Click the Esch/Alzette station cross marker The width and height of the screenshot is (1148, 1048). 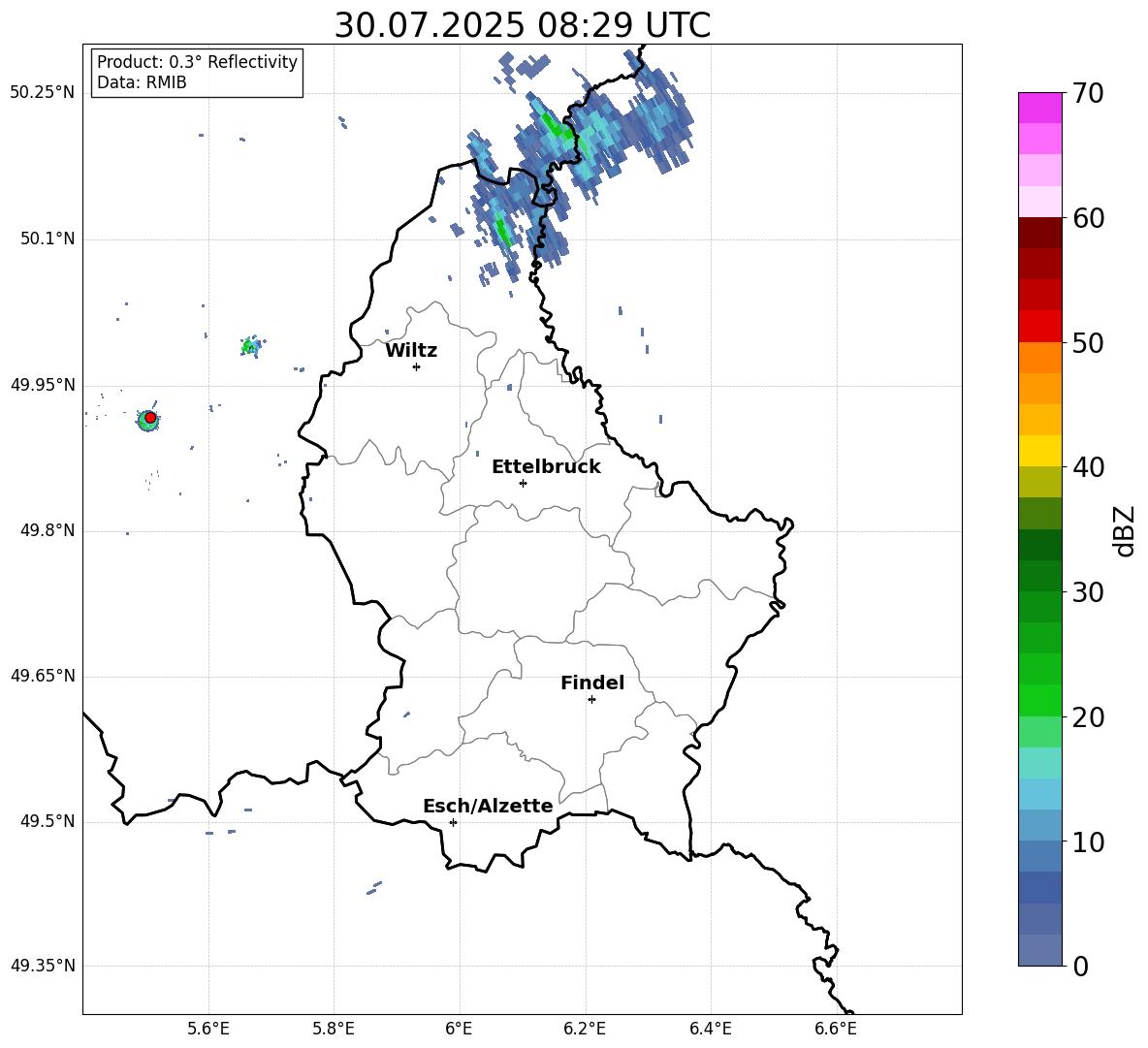coord(453,822)
